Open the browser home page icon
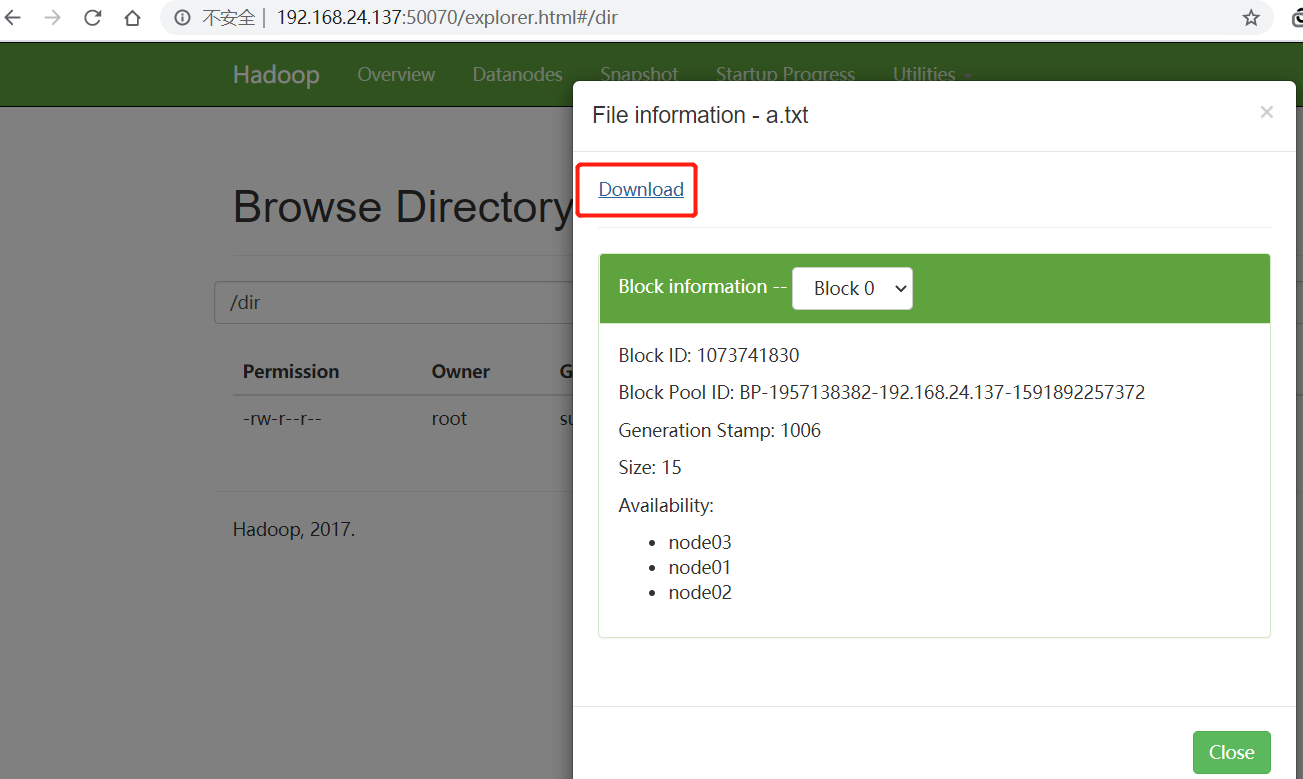Image resolution: width=1303 pixels, height=779 pixels. click(x=131, y=17)
